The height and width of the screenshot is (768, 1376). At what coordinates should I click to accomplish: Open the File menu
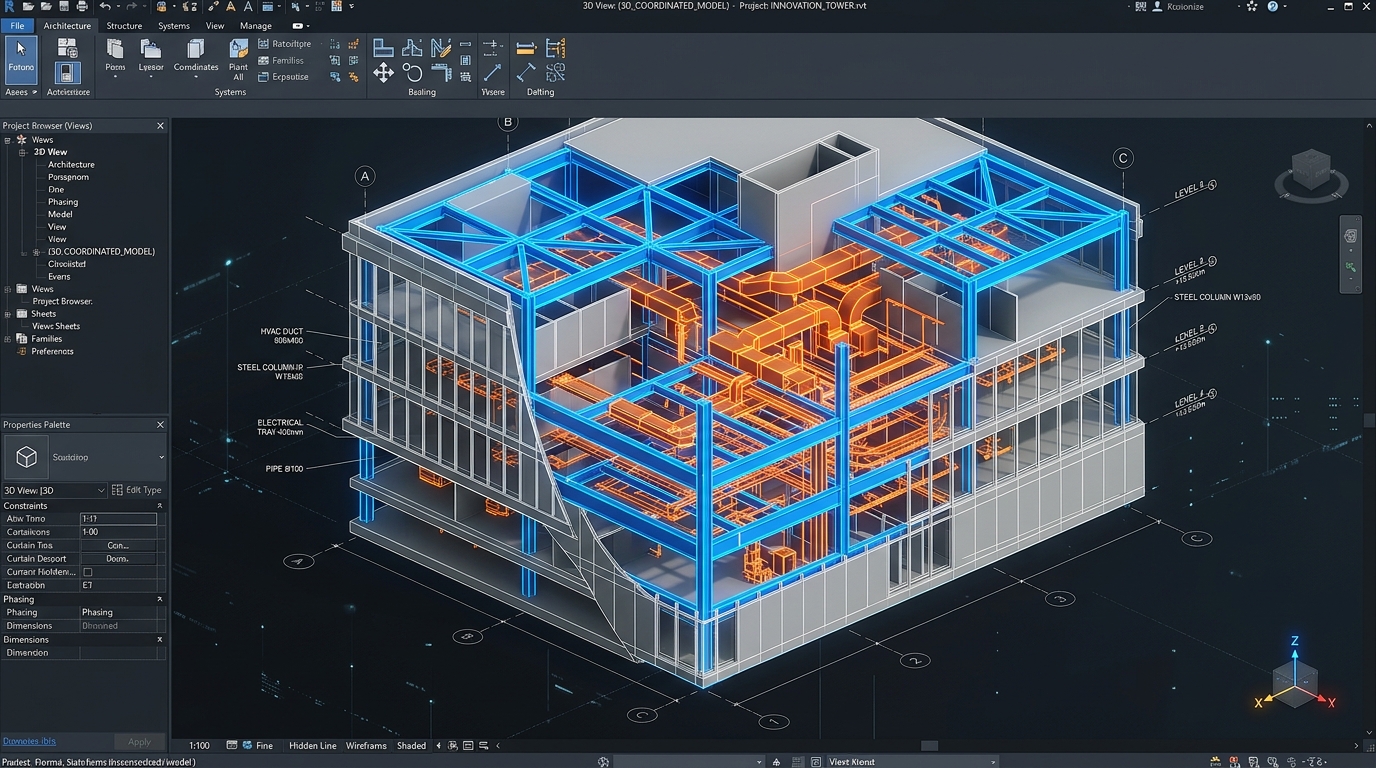17,25
